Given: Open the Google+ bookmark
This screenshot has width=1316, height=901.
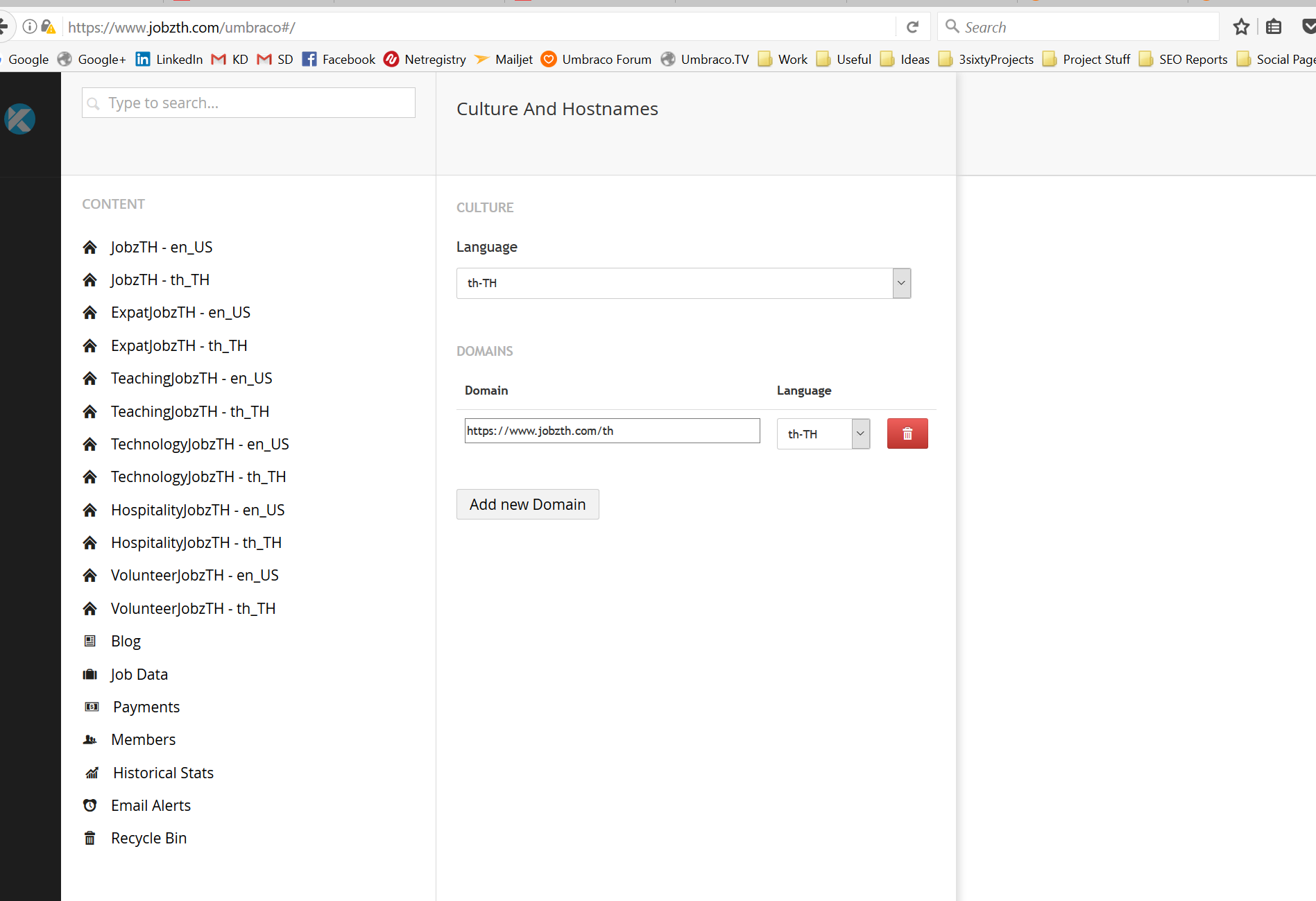Looking at the screenshot, I should point(92,60).
